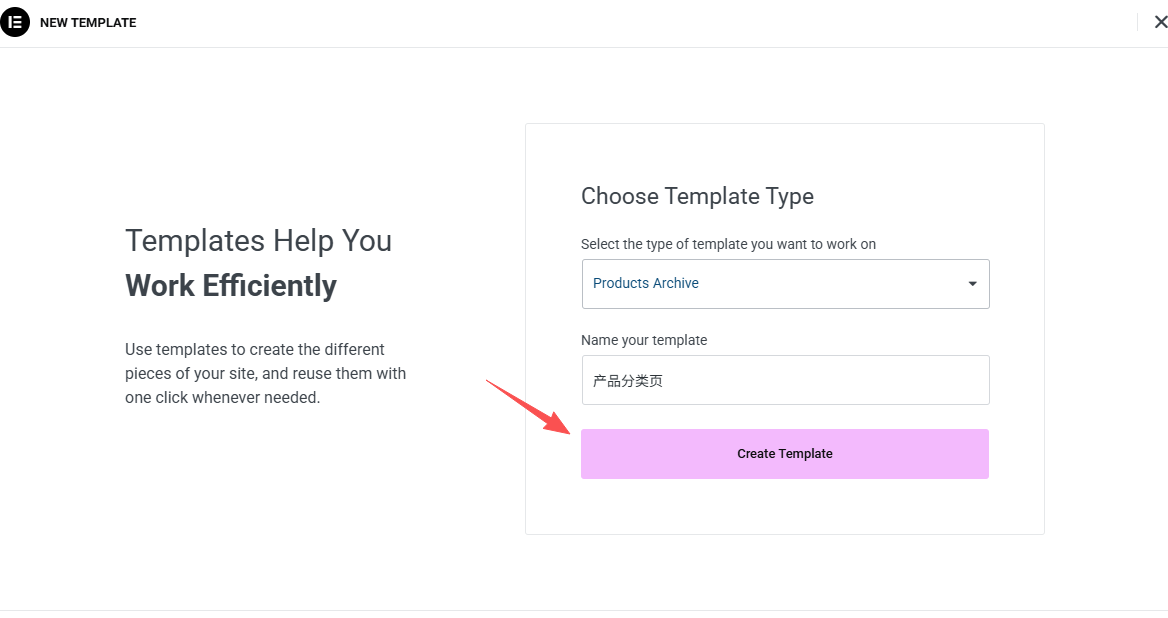Close the New Template dialog
This screenshot has width=1168, height=618.
click(x=1160, y=22)
